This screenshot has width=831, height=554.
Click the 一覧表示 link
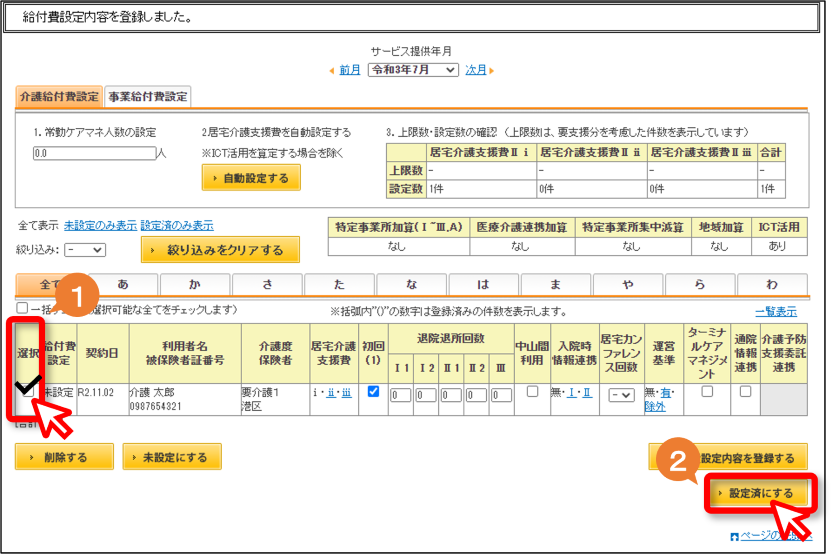coord(776,312)
